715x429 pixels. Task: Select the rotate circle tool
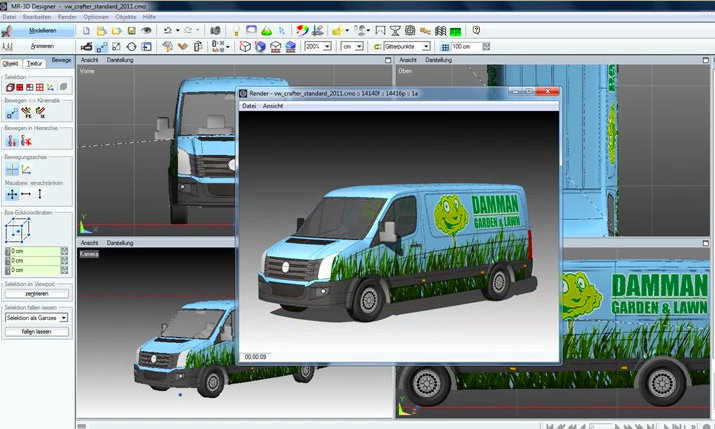pos(131,47)
